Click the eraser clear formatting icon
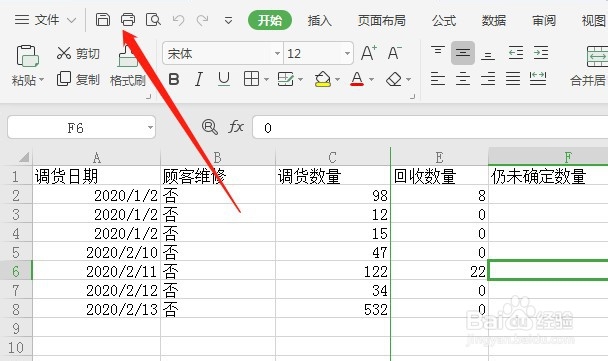The width and height of the screenshot is (608, 361). [x=394, y=79]
